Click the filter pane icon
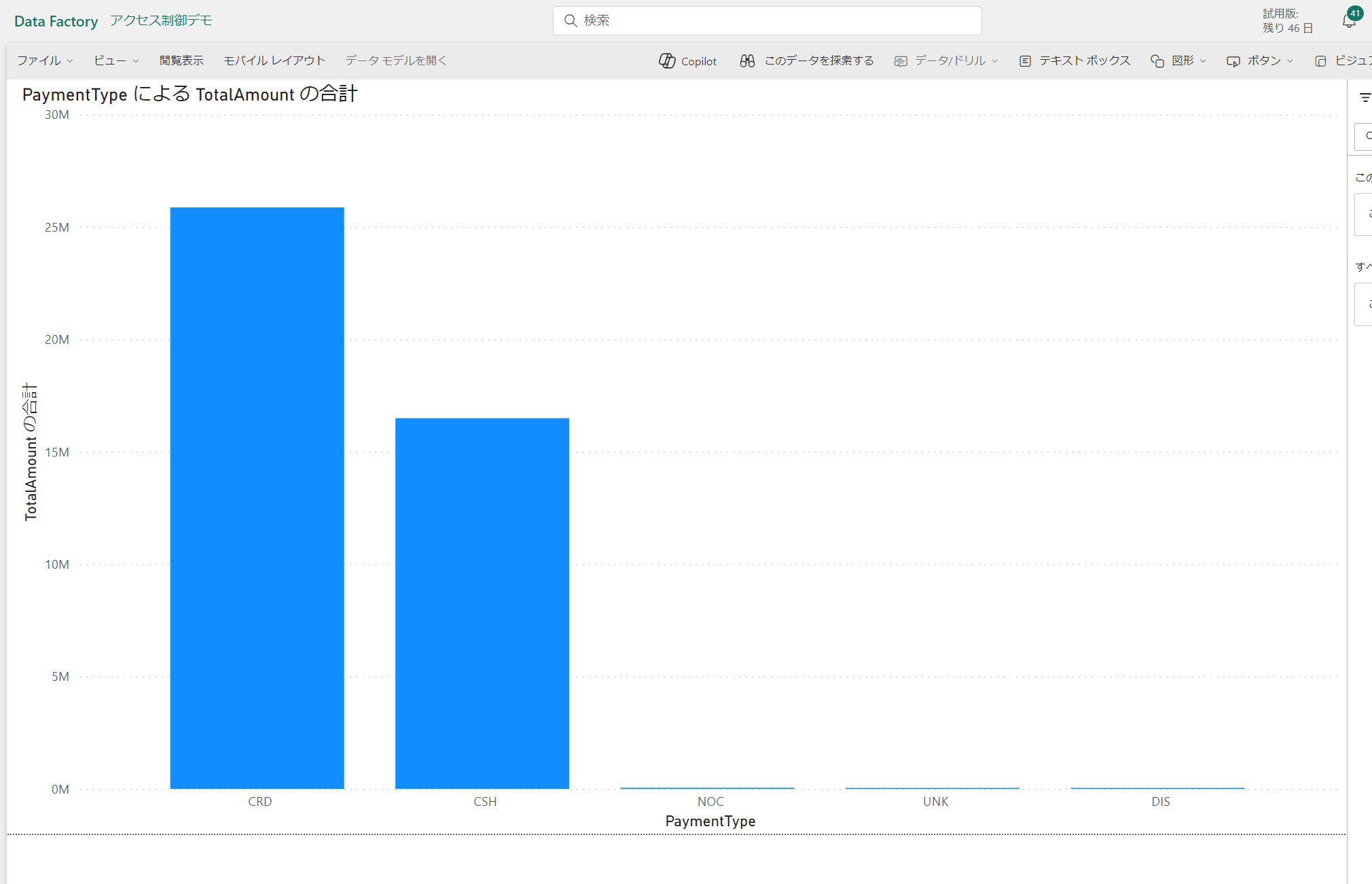 point(1365,98)
